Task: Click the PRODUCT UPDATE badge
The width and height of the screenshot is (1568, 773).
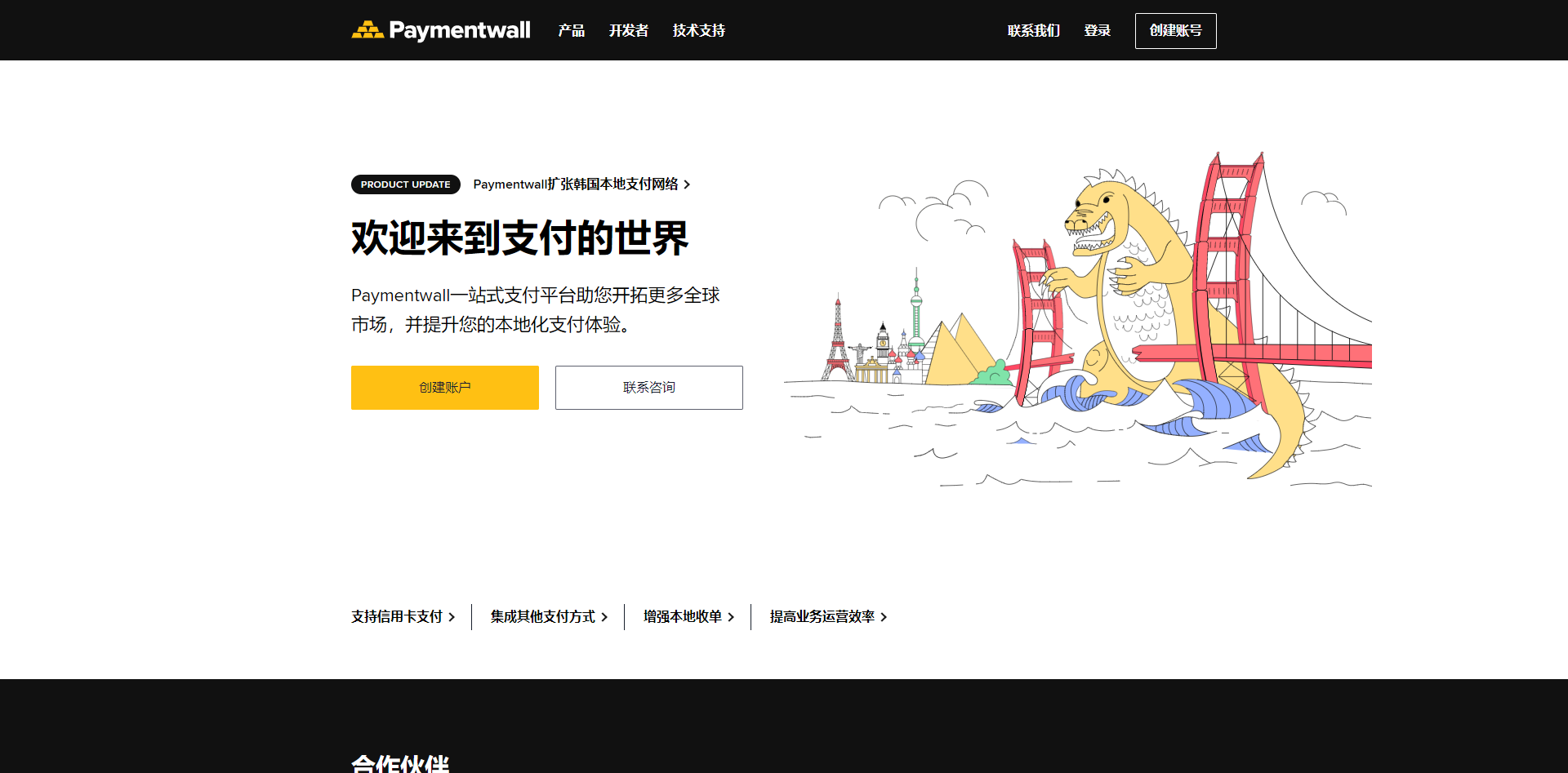Action: tap(405, 184)
